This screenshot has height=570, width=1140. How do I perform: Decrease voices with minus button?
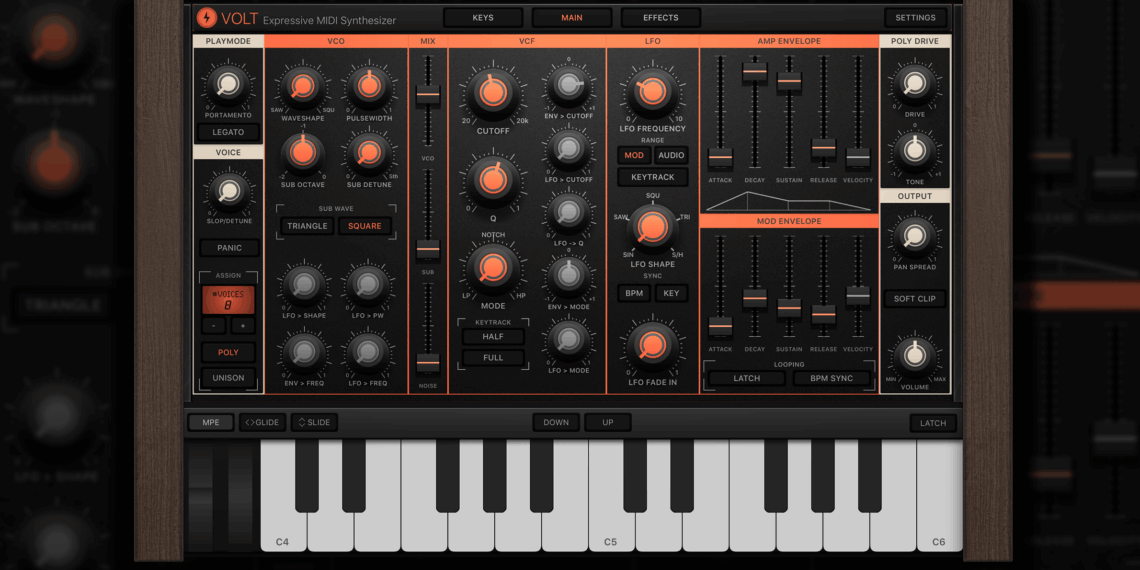click(213, 326)
